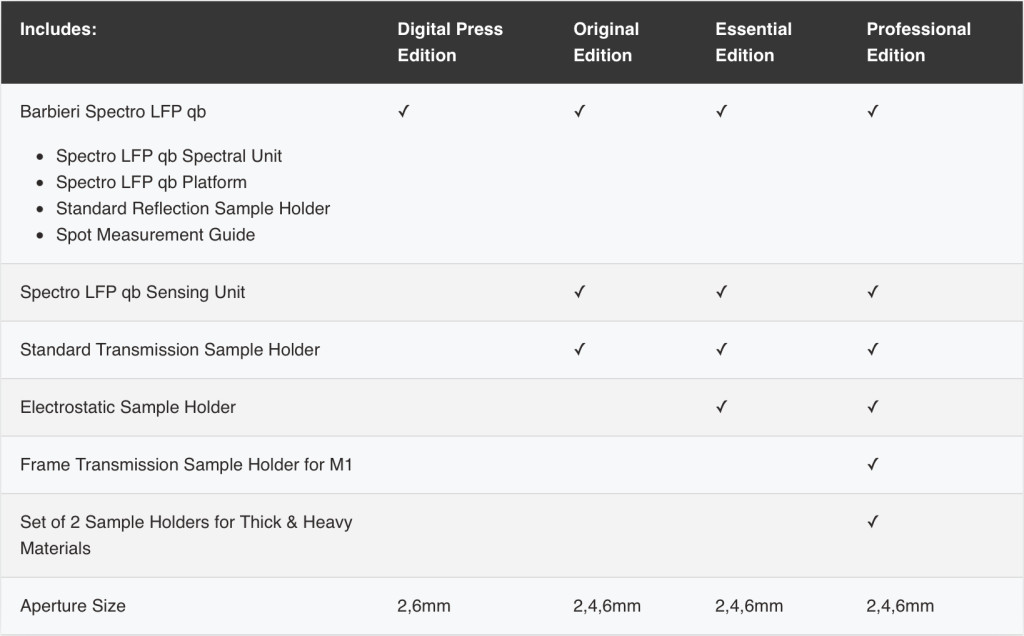The height and width of the screenshot is (636, 1024).
Task: Click the Professional Edition column header
Action: click(x=918, y=42)
